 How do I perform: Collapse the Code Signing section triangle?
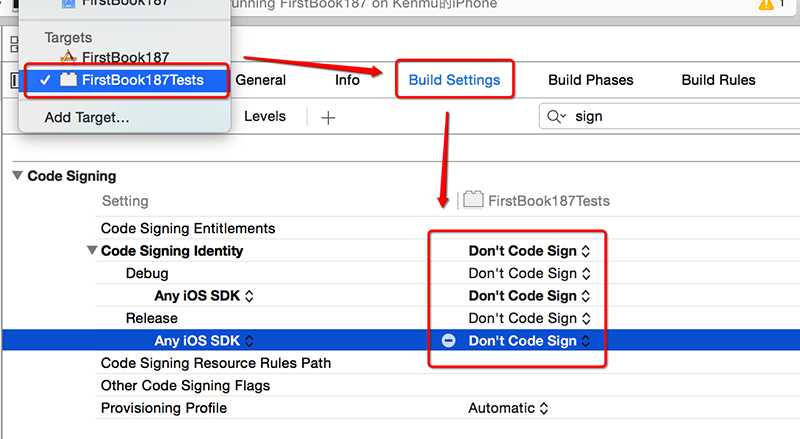pyautogui.click(x=17, y=176)
